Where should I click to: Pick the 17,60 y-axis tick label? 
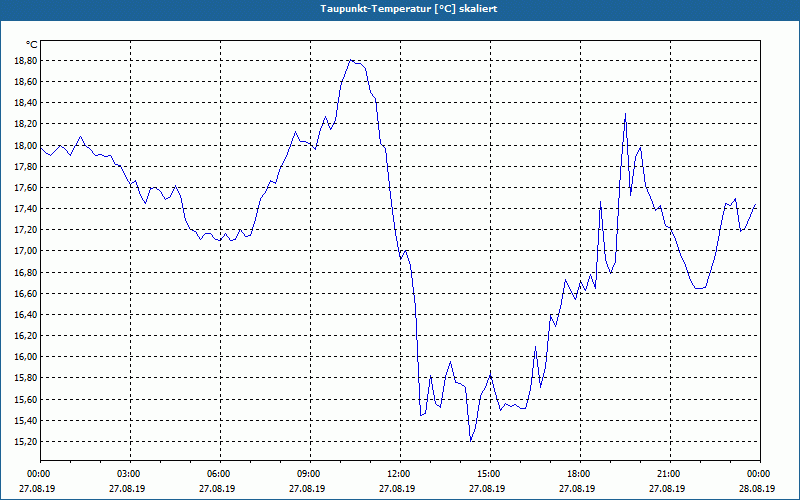(26, 188)
